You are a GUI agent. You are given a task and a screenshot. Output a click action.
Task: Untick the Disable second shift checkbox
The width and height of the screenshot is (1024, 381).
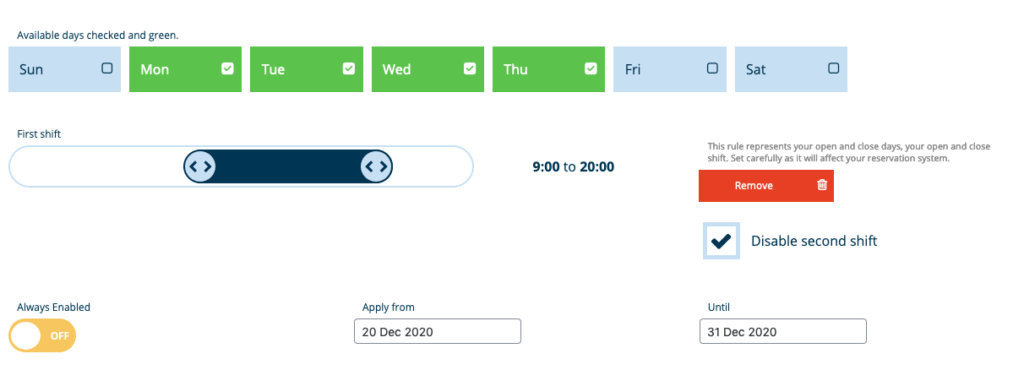722,241
